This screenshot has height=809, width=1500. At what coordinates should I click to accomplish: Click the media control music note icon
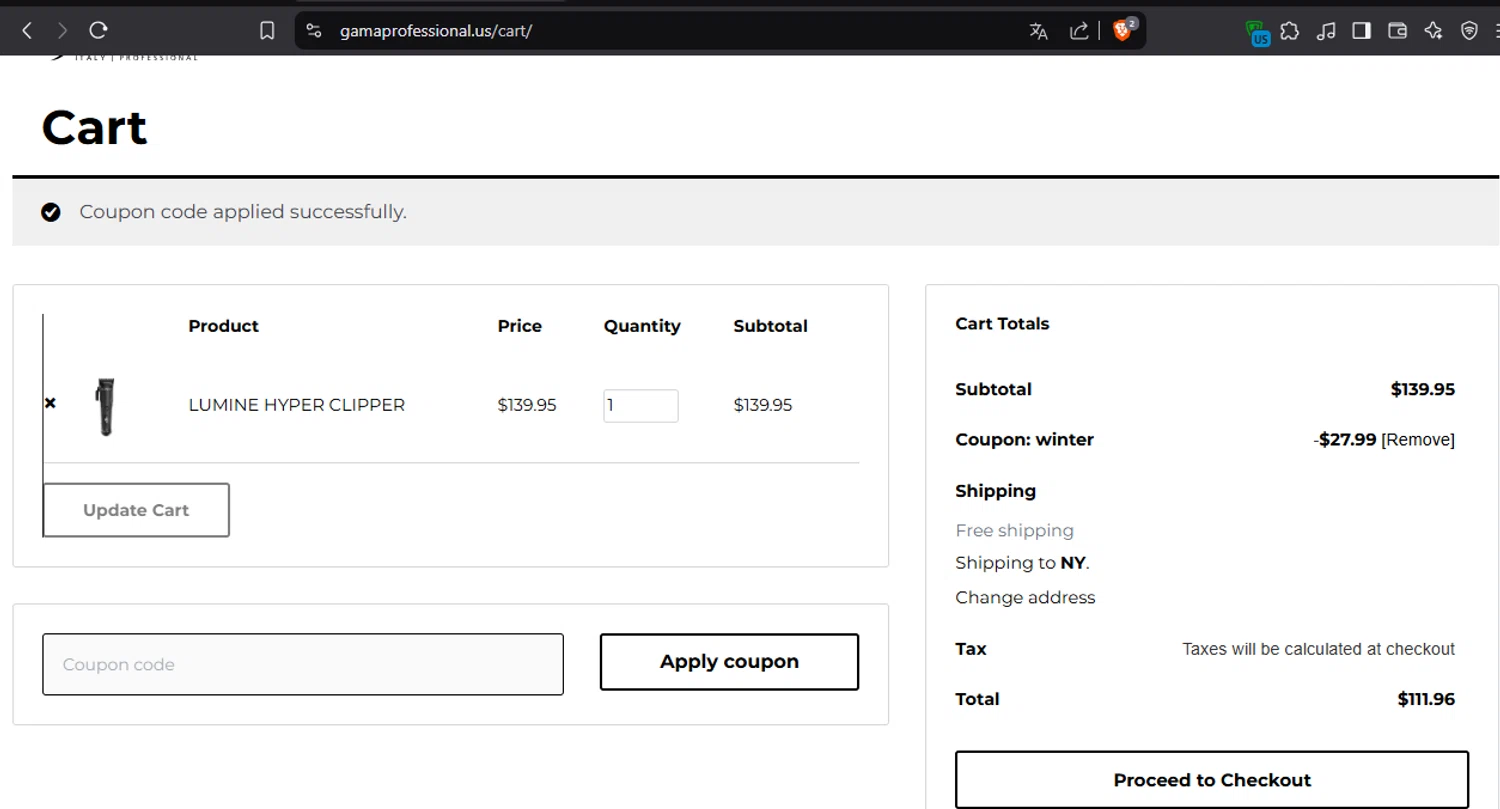tap(1326, 31)
